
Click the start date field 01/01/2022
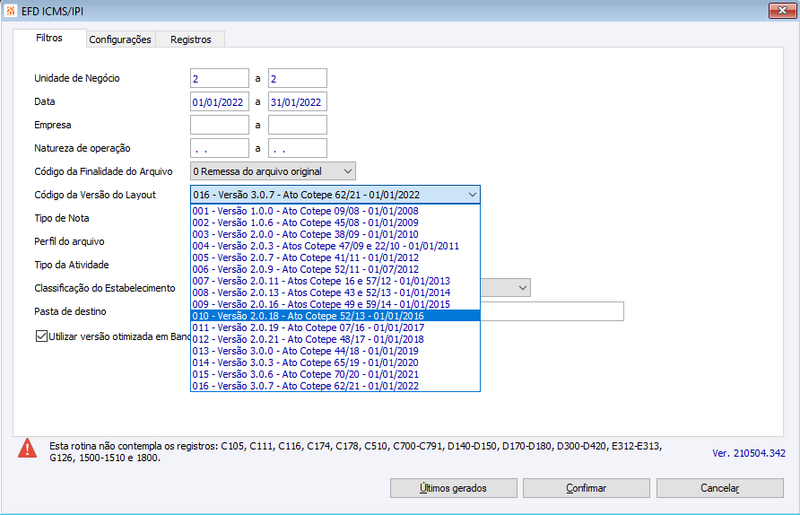[219, 102]
